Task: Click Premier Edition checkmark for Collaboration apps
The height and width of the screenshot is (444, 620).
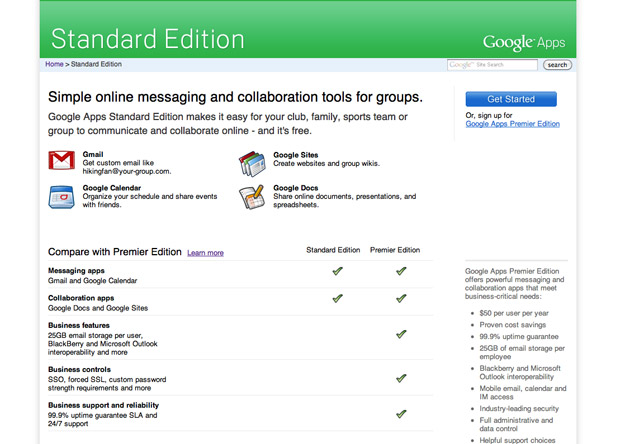Action: 400,298
